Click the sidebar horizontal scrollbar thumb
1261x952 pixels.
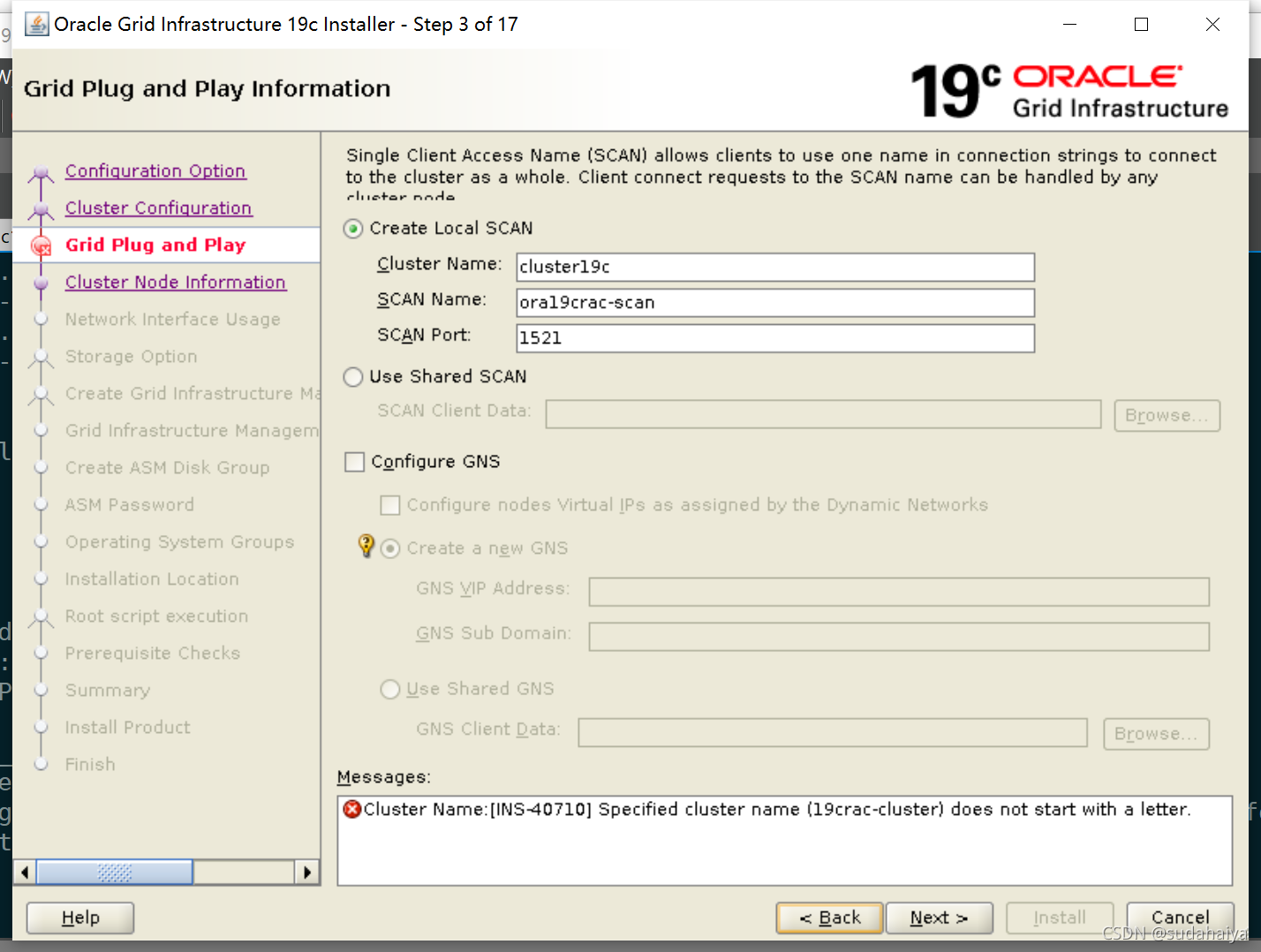click(x=115, y=873)
